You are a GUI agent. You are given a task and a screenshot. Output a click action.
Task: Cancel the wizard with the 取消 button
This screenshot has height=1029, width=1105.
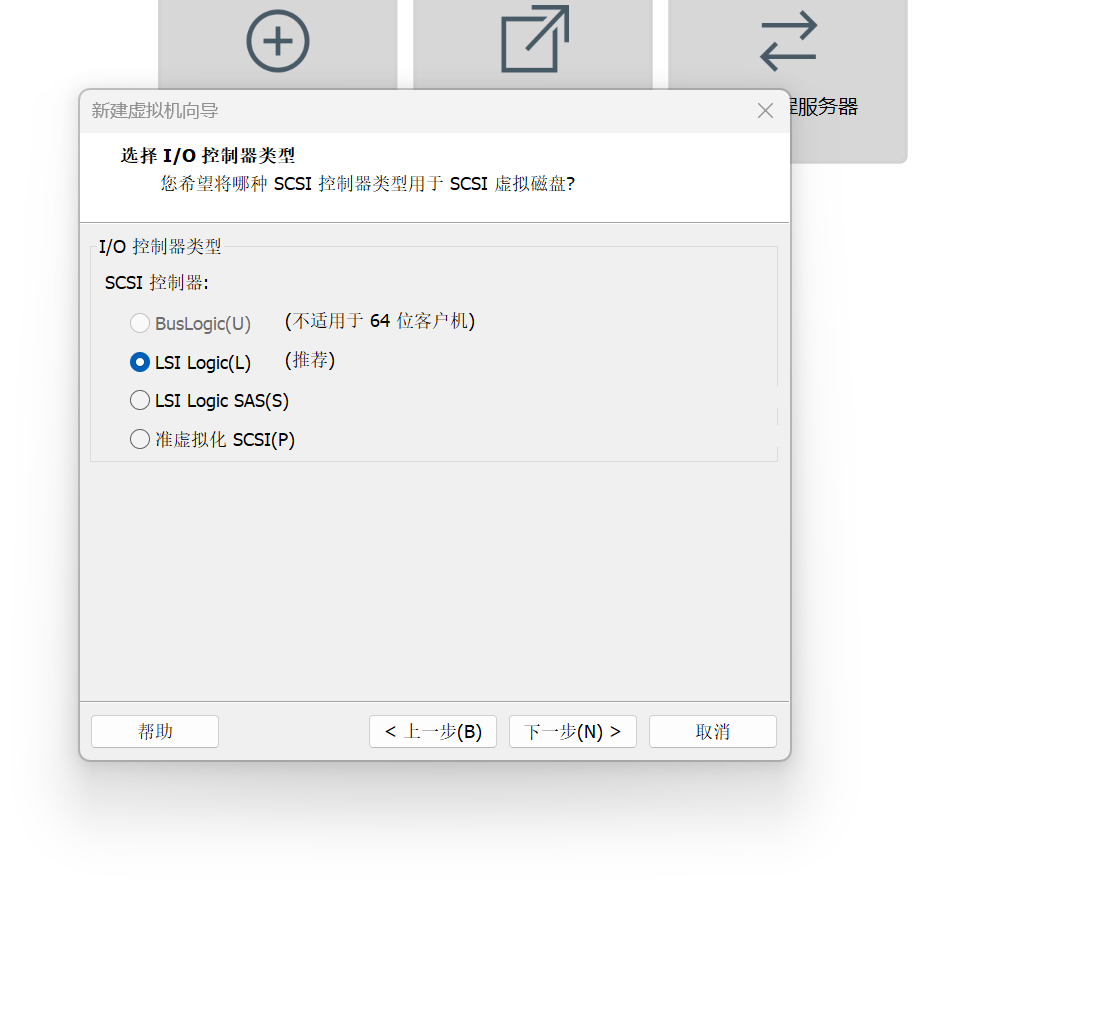click(x=712, y=731)
